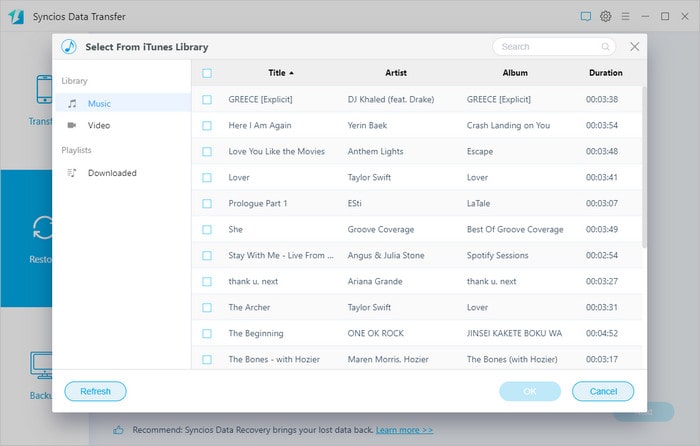700x446 pixels.
Task: Check the Prologue Part 1 checkbox
Action: point(207,204)
